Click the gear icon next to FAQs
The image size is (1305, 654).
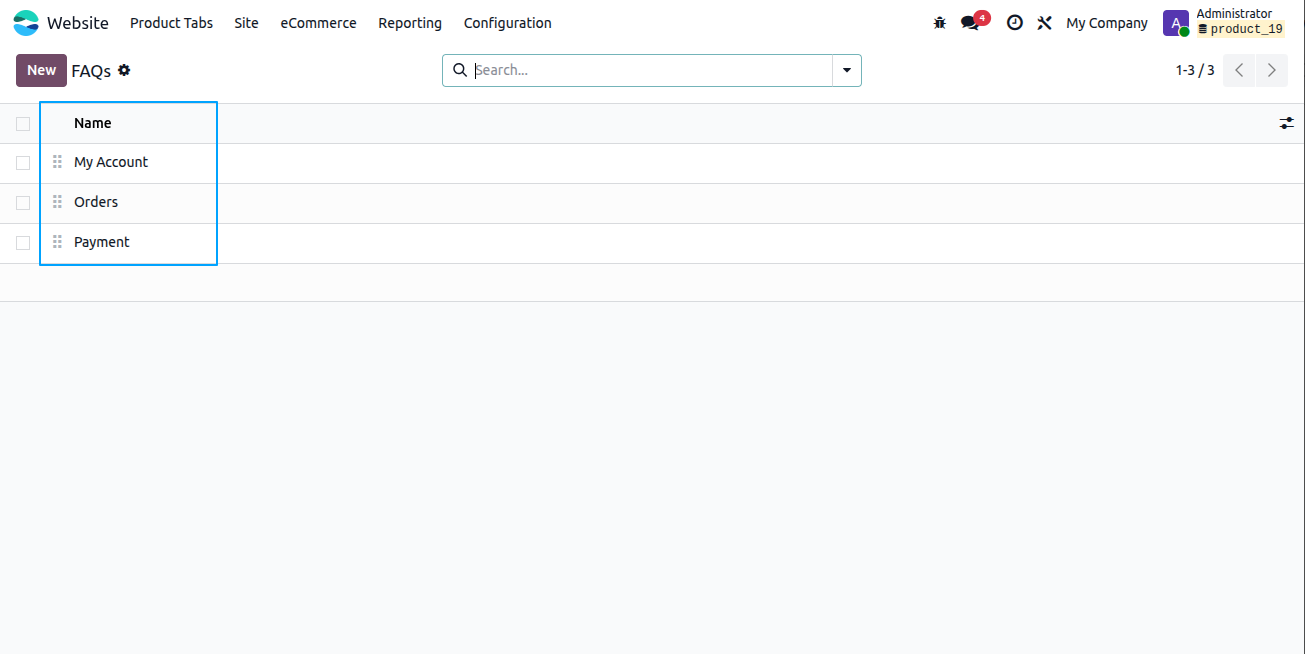coord(124,70)
